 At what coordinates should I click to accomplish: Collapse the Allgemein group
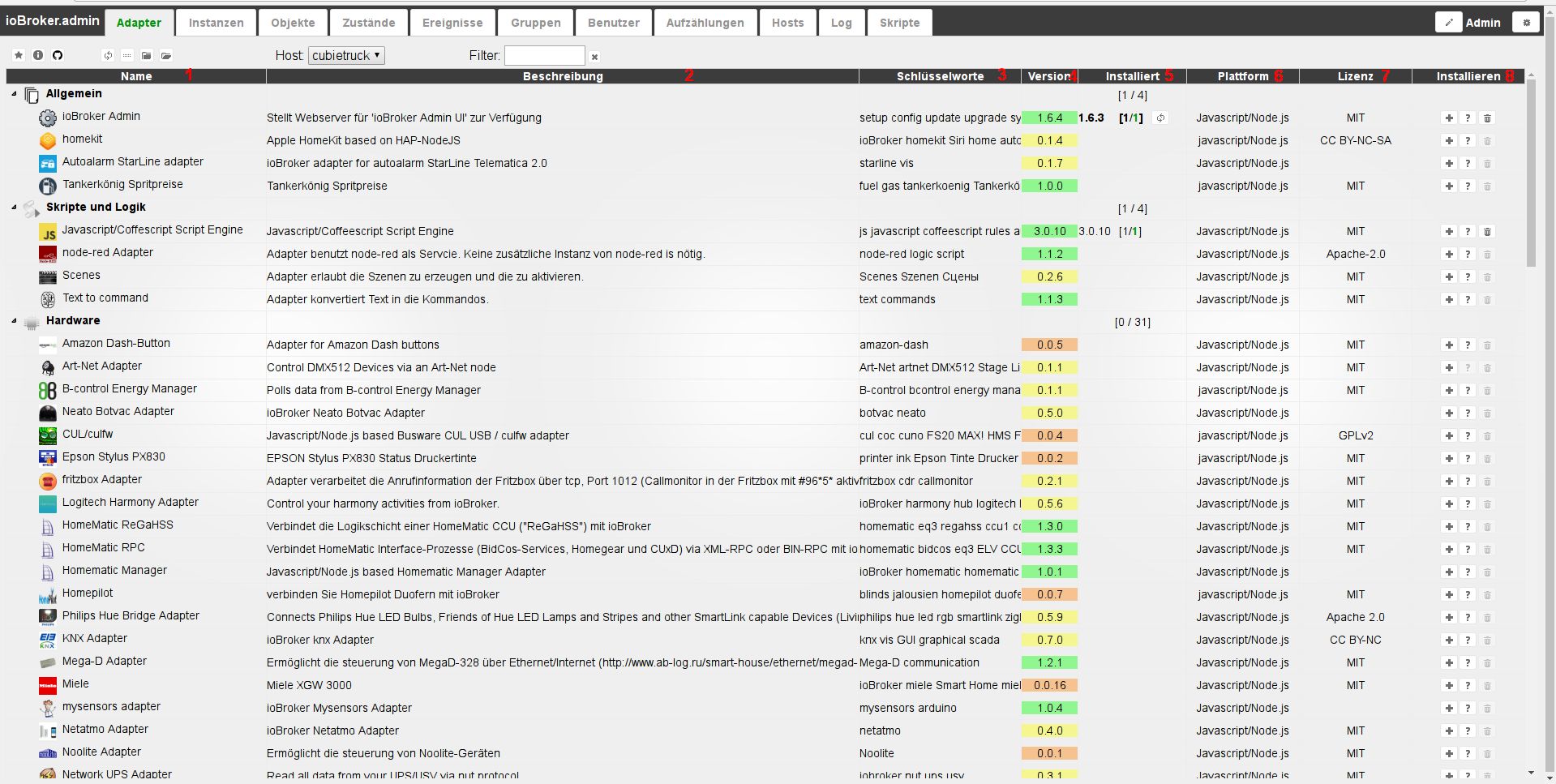(14, 94)
